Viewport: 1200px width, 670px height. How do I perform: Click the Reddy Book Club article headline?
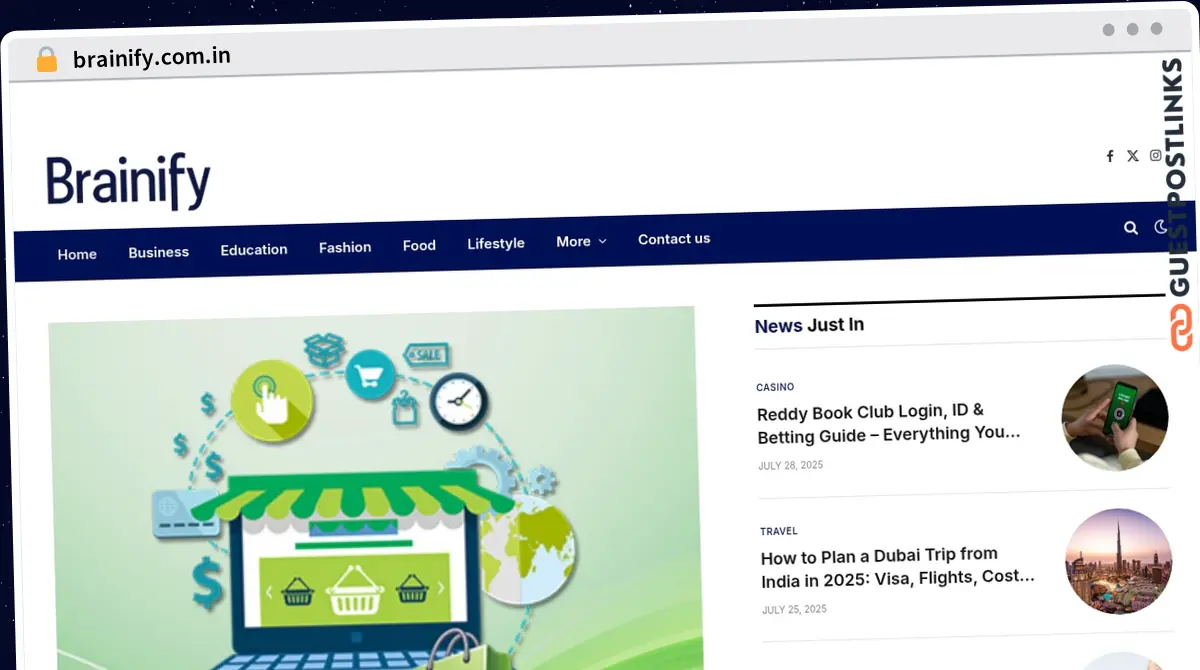click(889, 423)
